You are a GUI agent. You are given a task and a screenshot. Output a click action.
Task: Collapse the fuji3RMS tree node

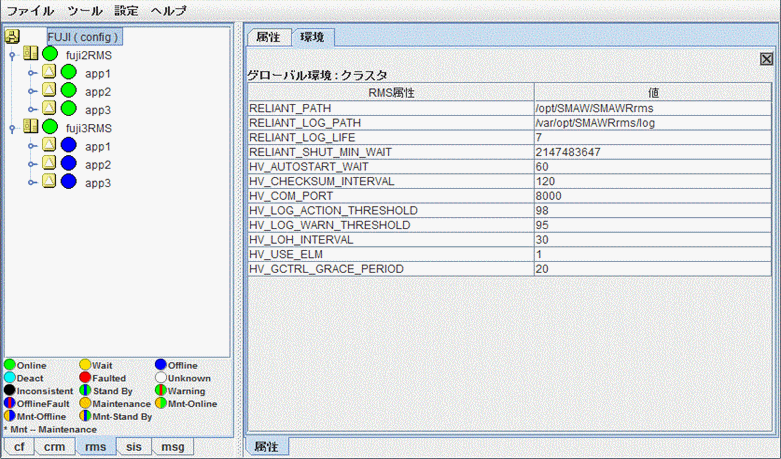click(x=12, y=128)
